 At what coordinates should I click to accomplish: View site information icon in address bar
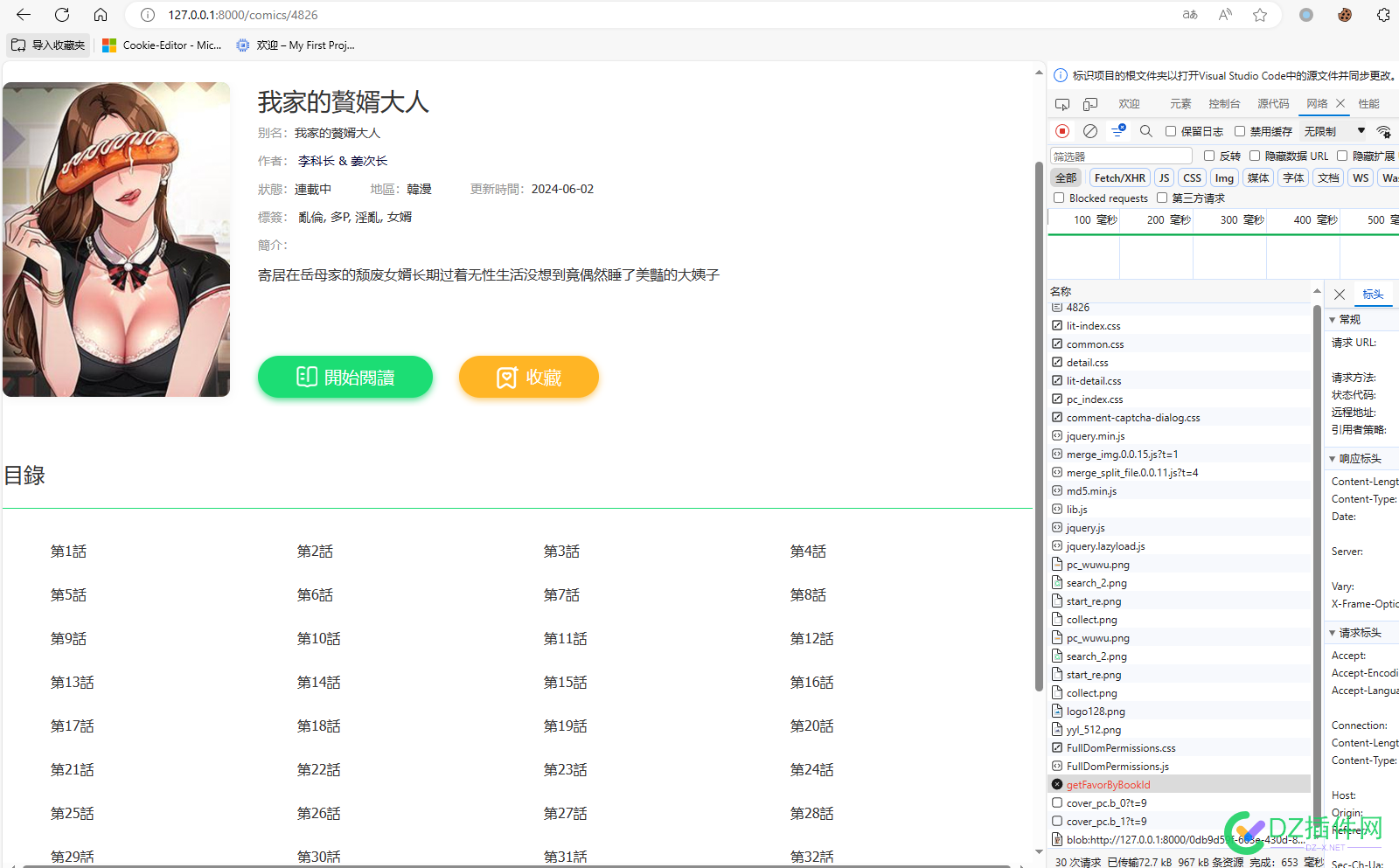148,15
